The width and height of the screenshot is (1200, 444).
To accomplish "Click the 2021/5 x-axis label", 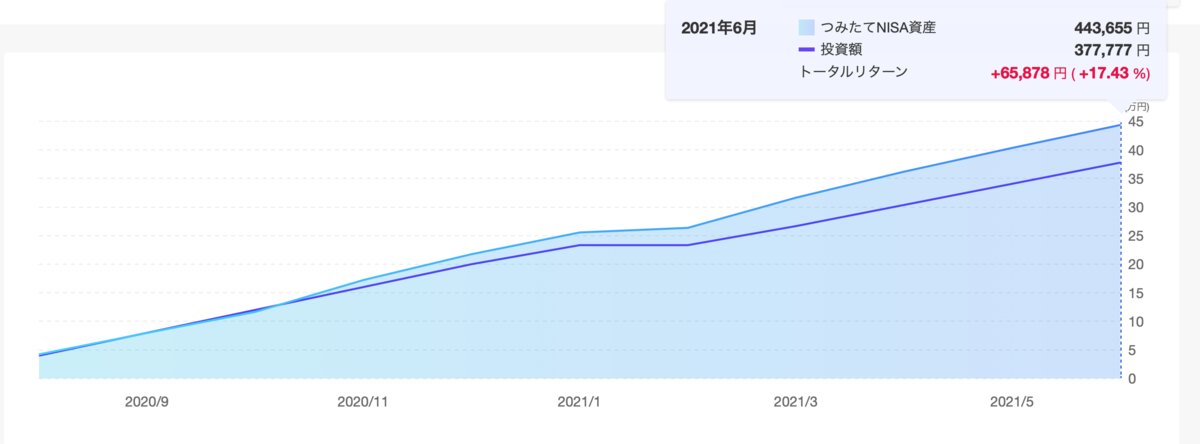I will (1013, 402).
